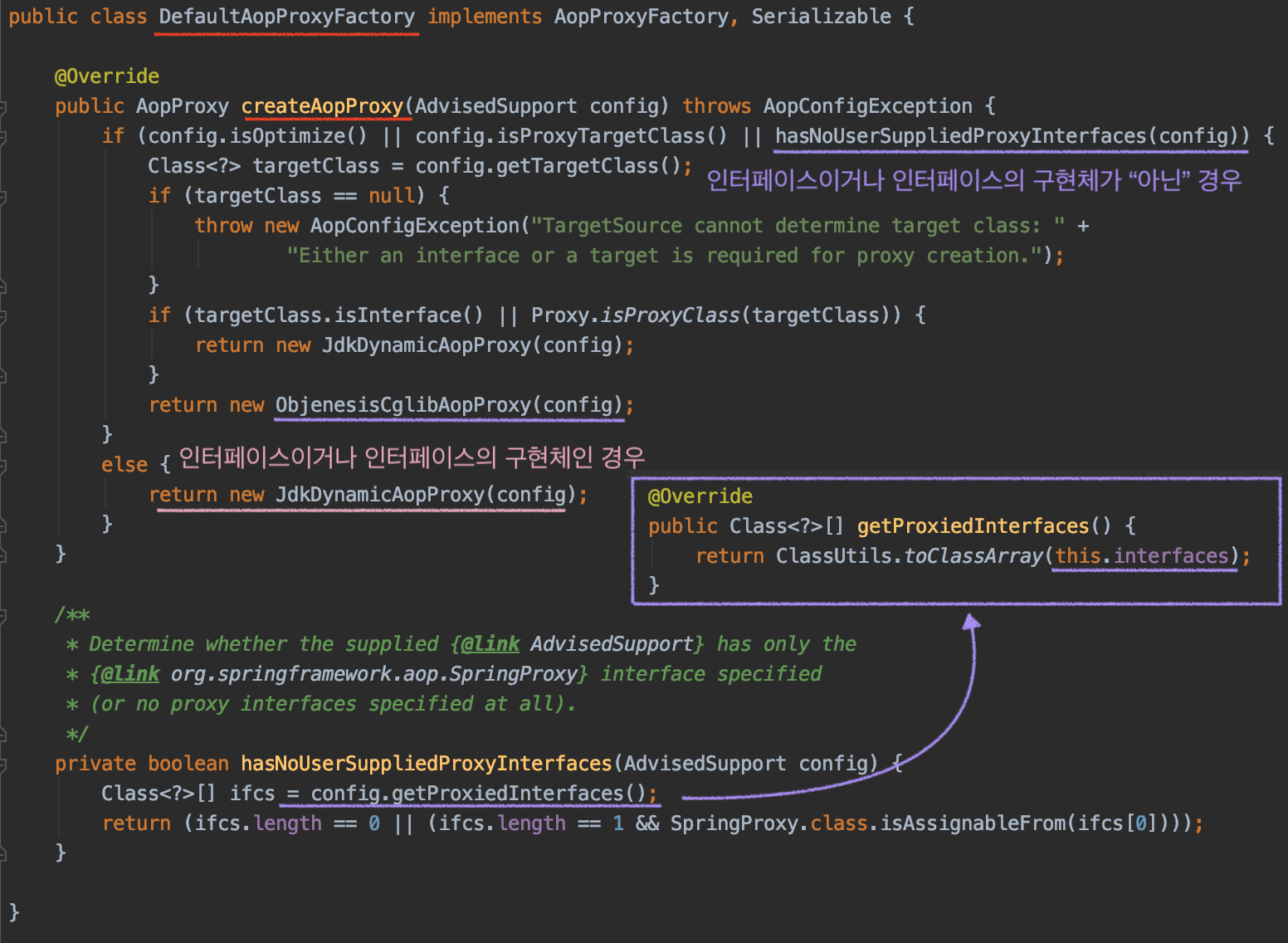1288x943 pixels.
Task: Click the underlined createAopProxy method name
Action: [x=325, y=105]
